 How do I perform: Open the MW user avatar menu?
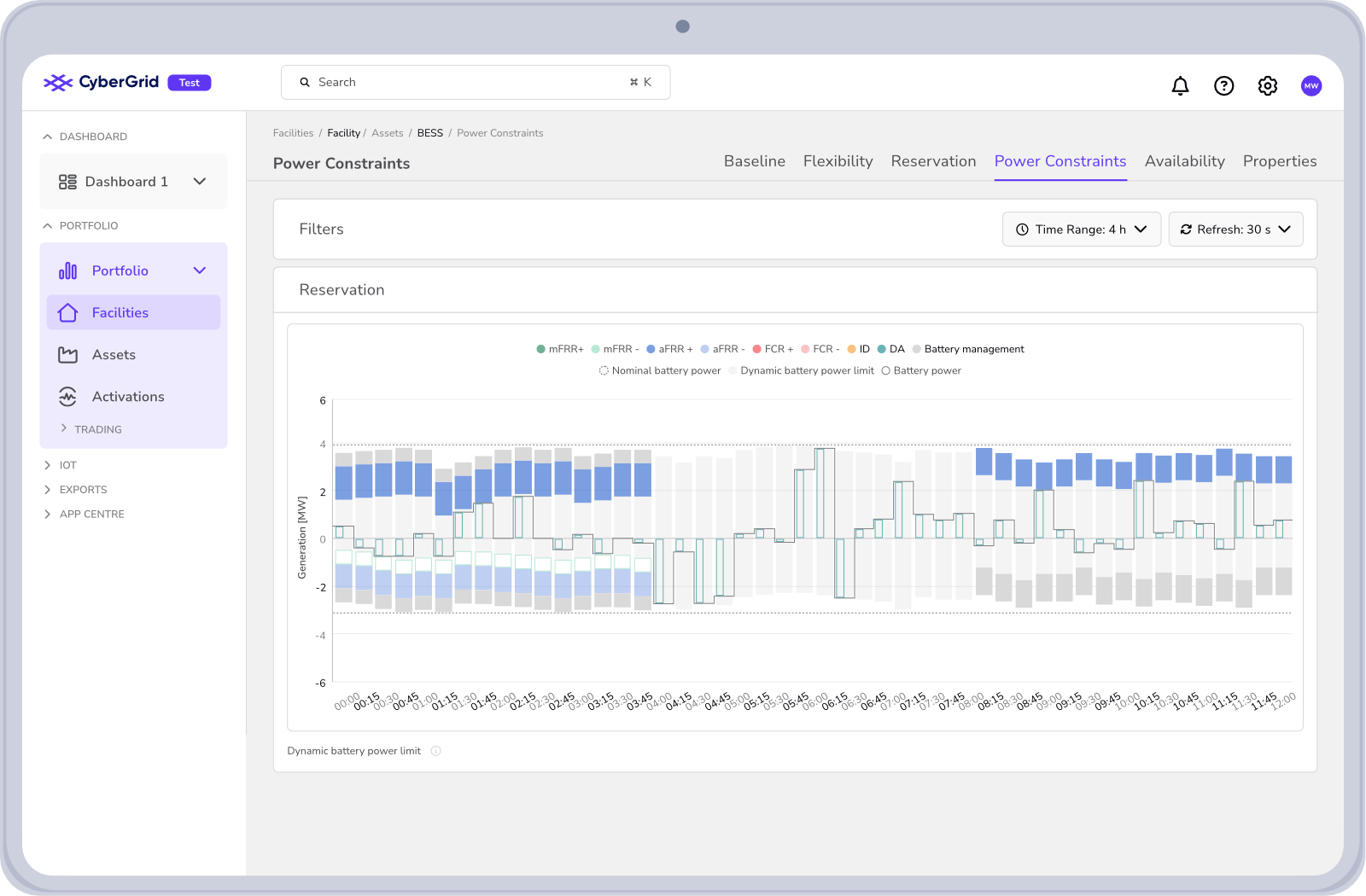(x=1311, y=85)
